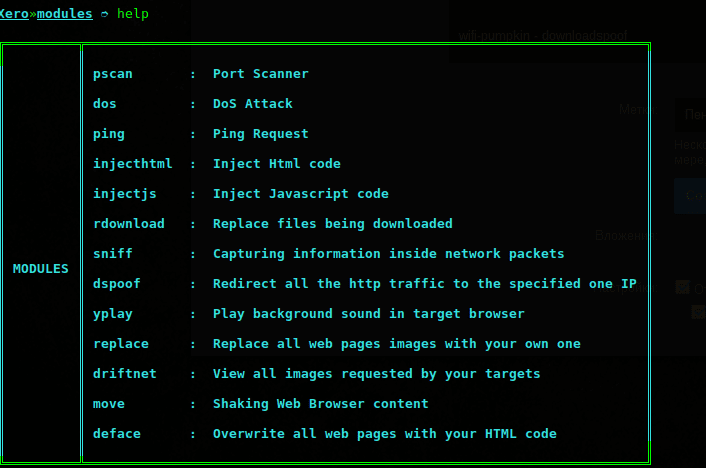Viewport: 706px width, 468px height.
Task: Click the typed help command
Action: click(x=133, y=14)
